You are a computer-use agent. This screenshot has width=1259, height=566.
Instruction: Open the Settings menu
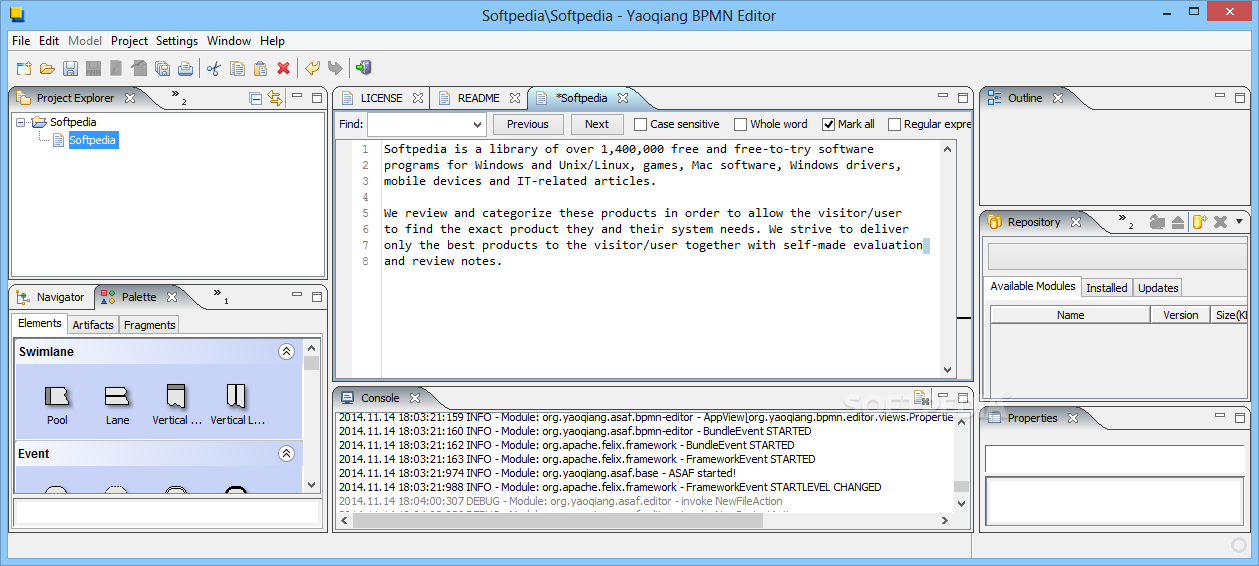[x=177, y=41]
